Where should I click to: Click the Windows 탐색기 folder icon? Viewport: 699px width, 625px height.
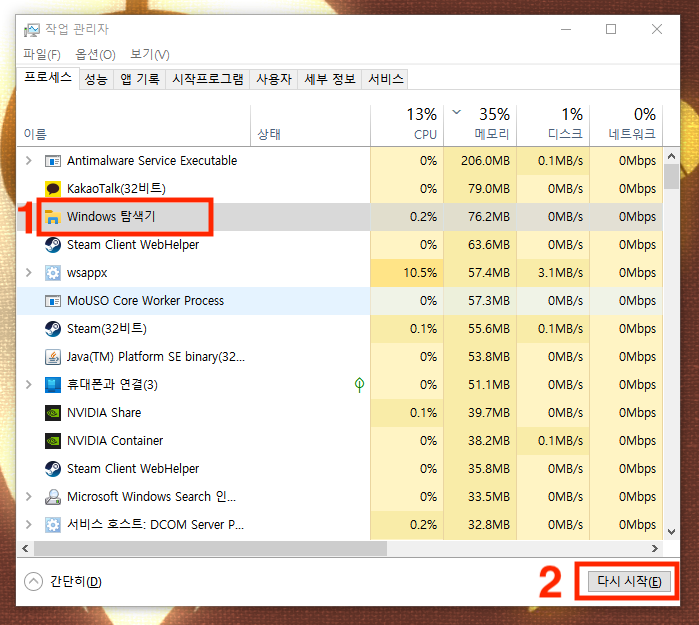coord(53,217)
